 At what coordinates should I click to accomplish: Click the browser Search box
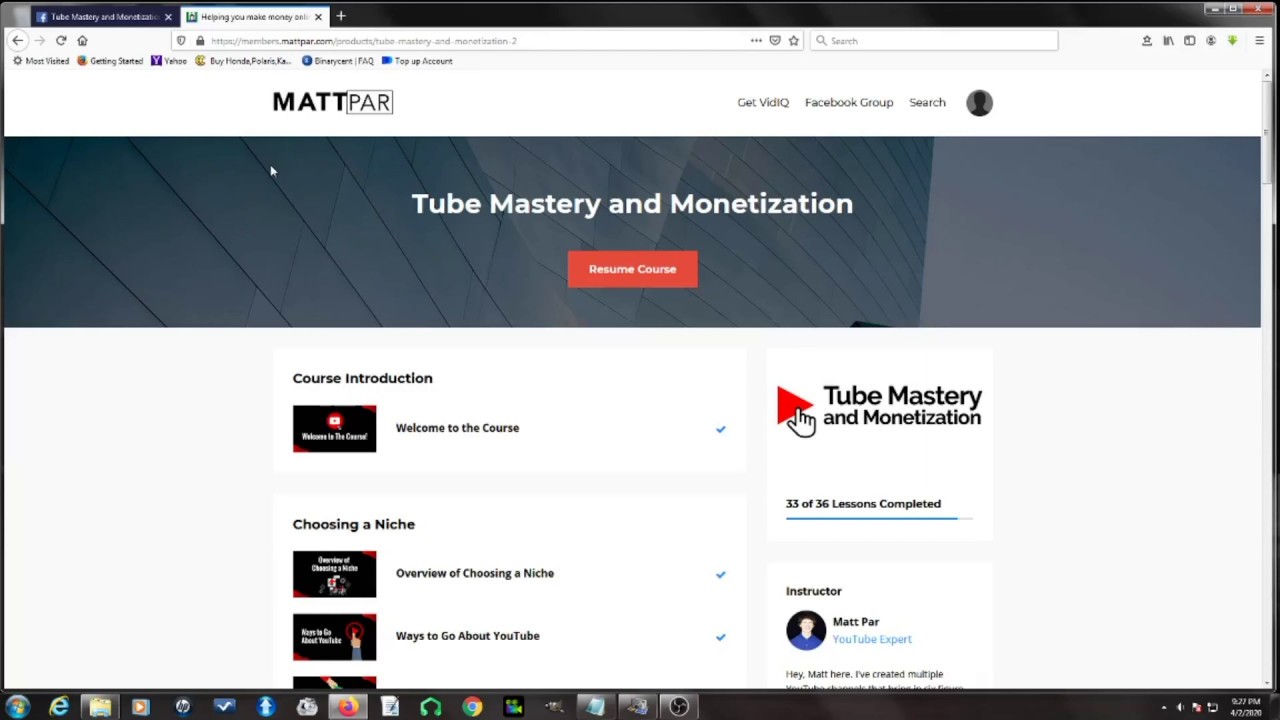[934, 41]
